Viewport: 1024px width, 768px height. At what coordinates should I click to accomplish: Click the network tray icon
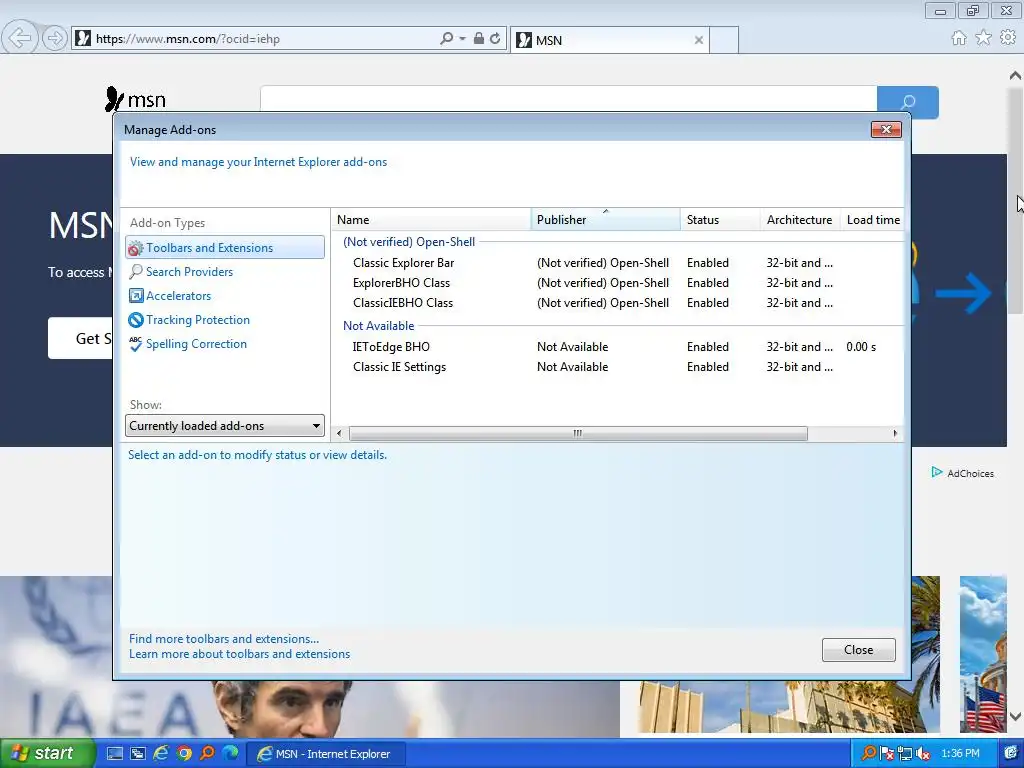point(904,754)
